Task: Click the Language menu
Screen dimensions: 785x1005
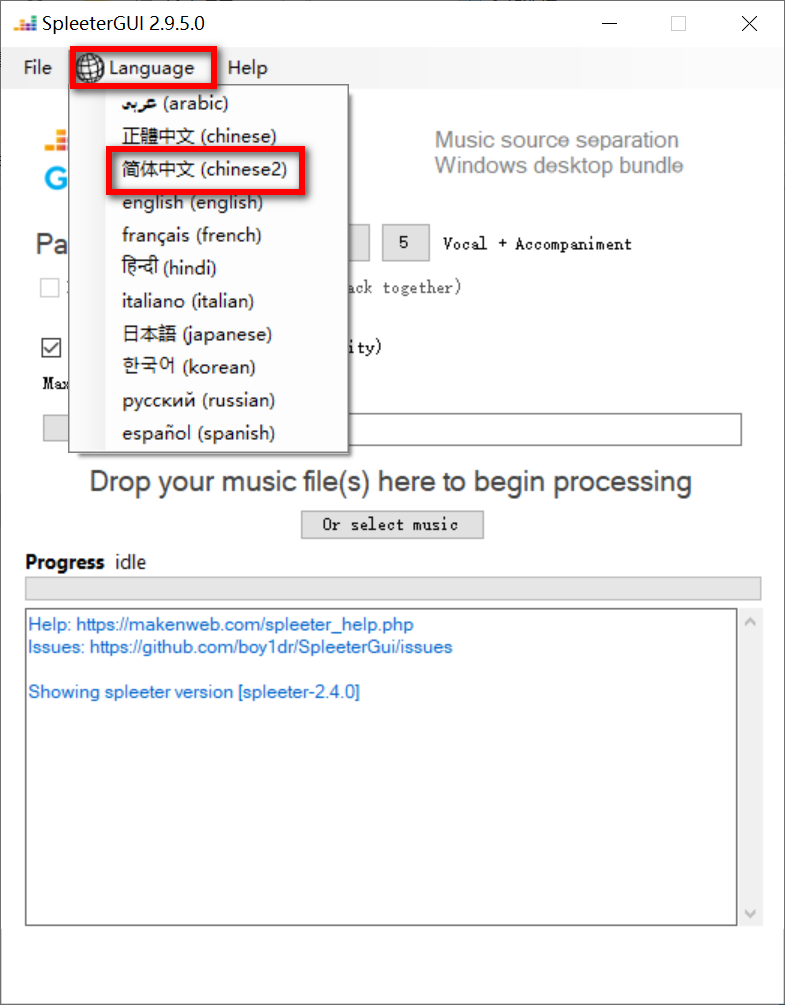Action: (x=143, y=67)
